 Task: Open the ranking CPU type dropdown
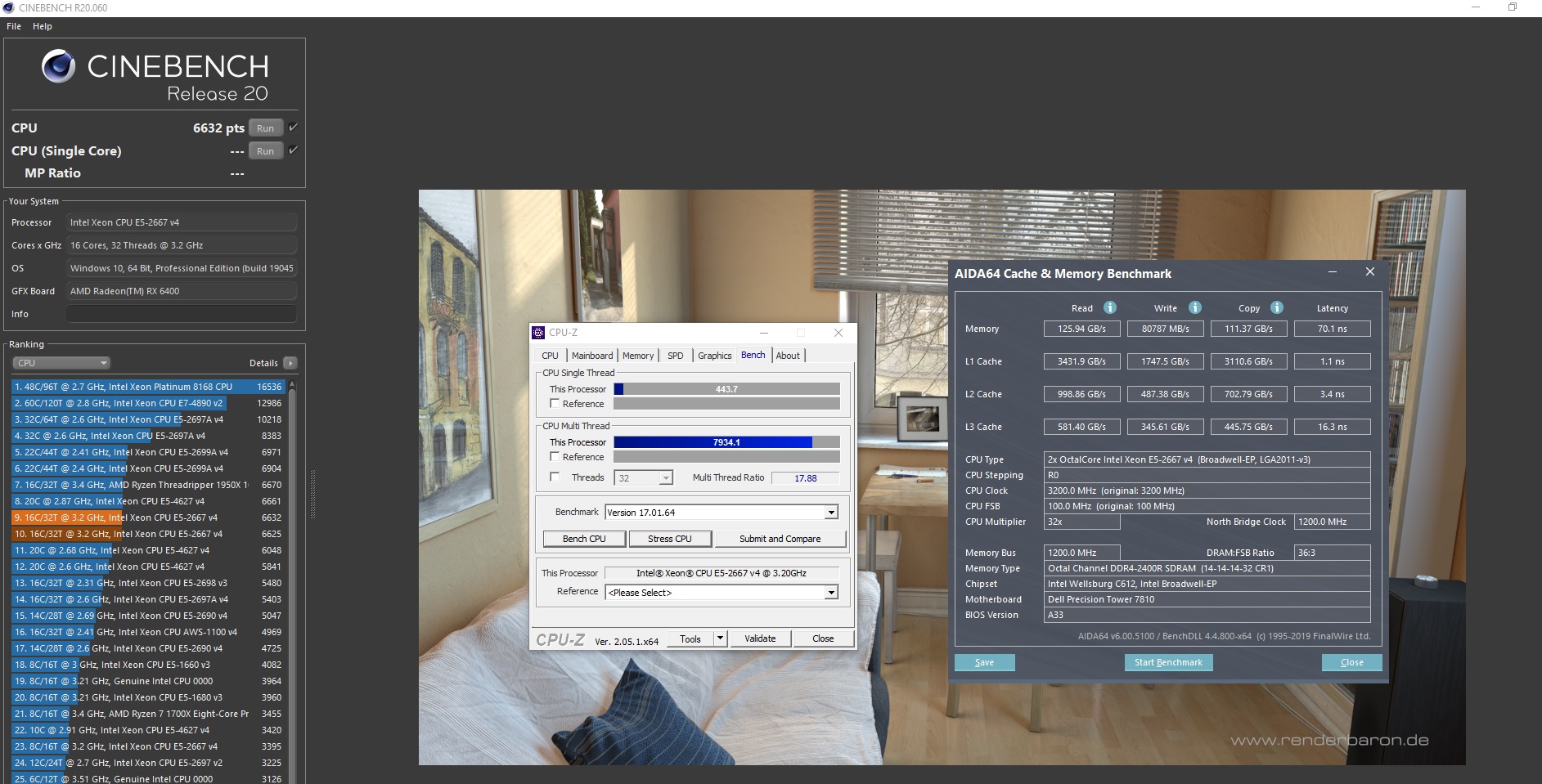click(61, 363)
